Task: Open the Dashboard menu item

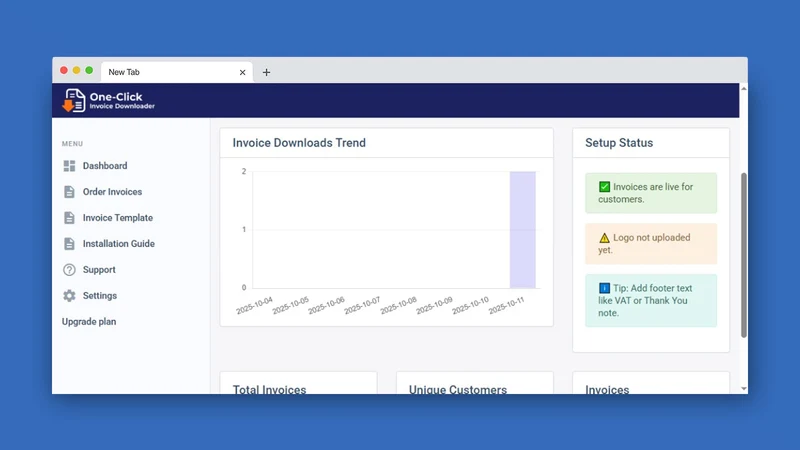Action: tap(105, 166)
